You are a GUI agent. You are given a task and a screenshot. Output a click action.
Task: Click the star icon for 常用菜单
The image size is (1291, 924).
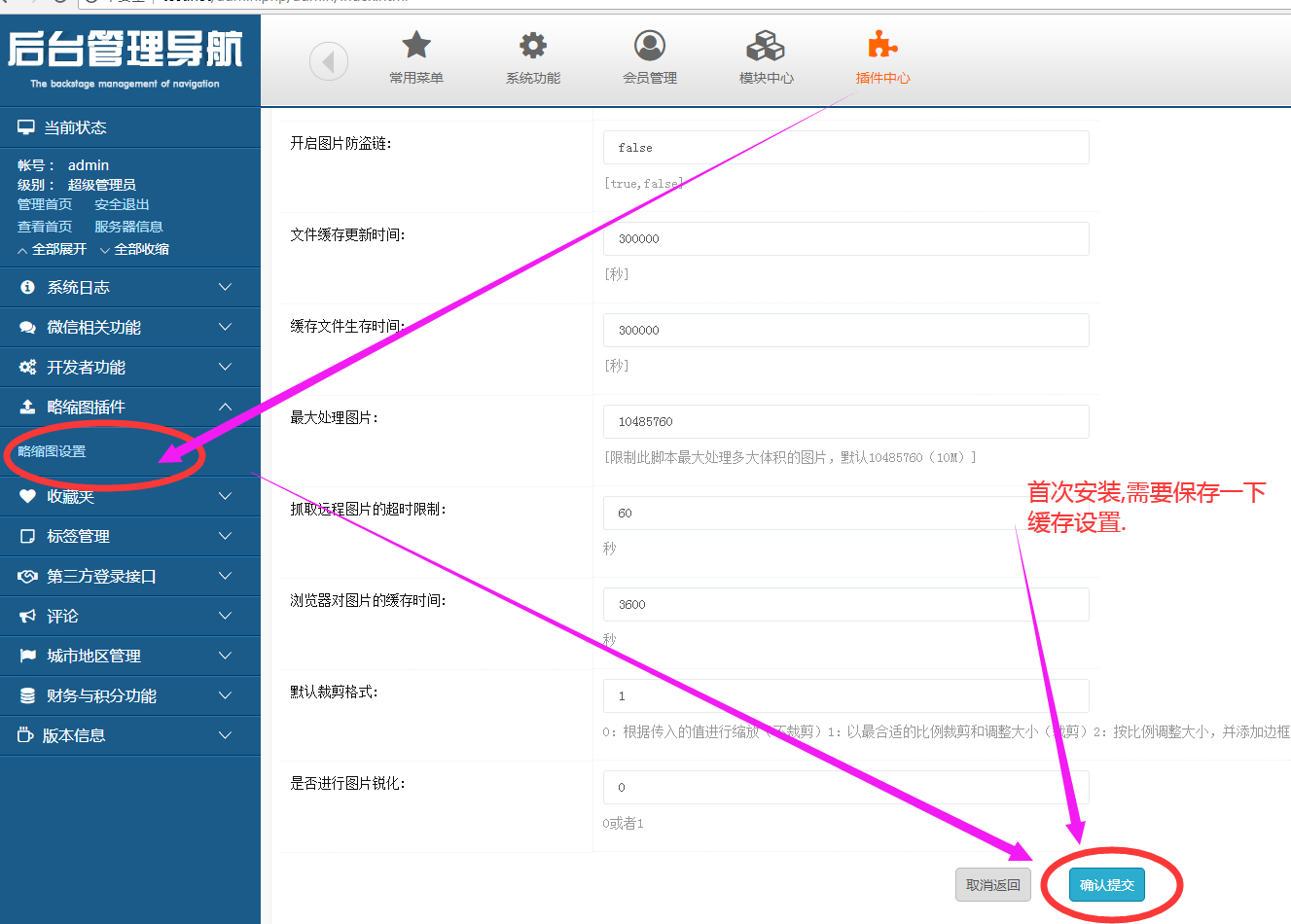point(416,45)
